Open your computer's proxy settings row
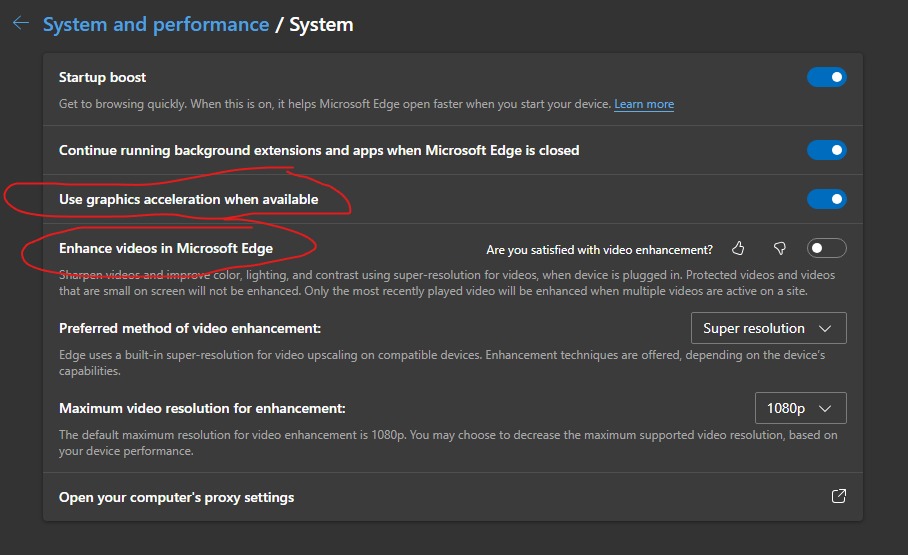 [x=453, y=496]
